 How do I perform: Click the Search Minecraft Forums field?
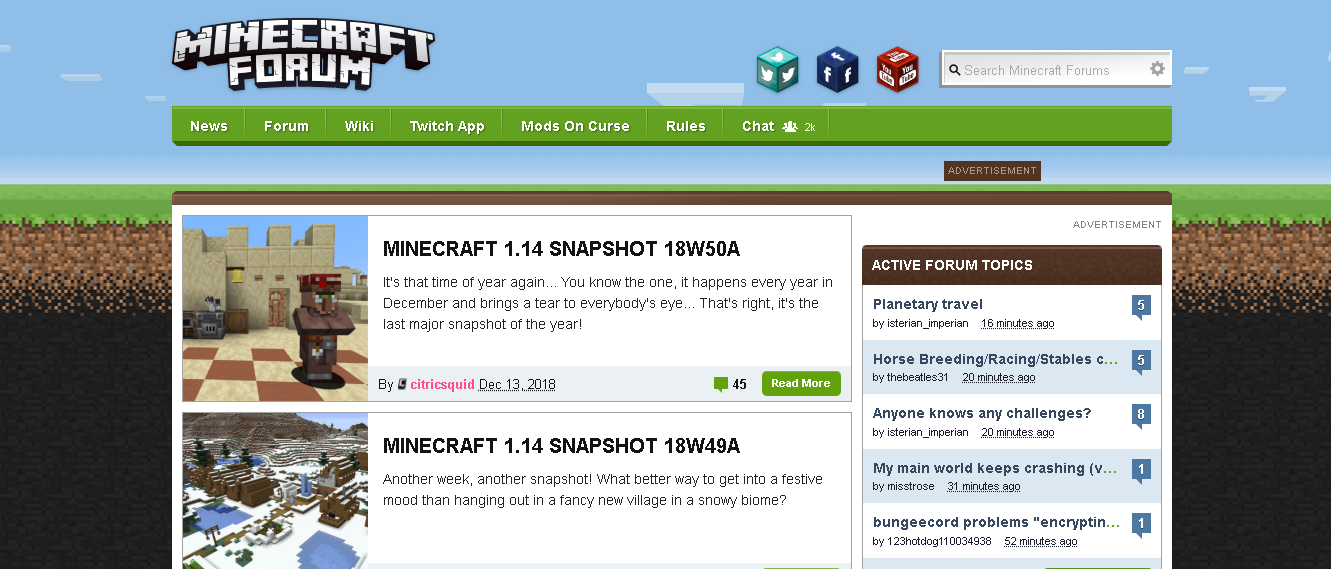[1045, 70]
